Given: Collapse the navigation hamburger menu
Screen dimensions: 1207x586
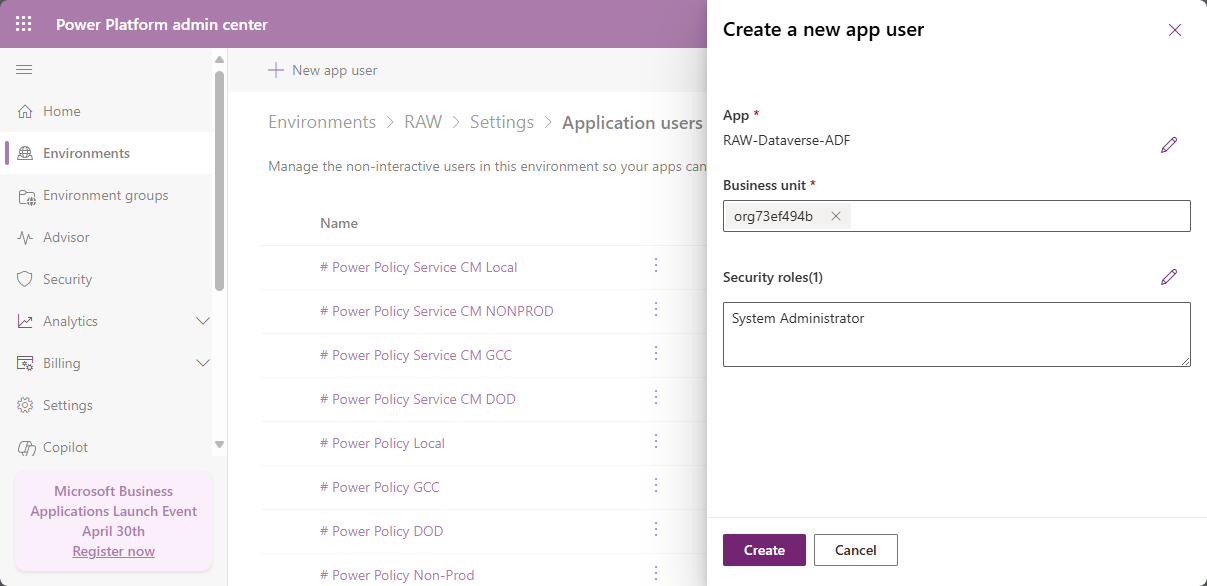Looking at the screenshot, I should 24,69.
